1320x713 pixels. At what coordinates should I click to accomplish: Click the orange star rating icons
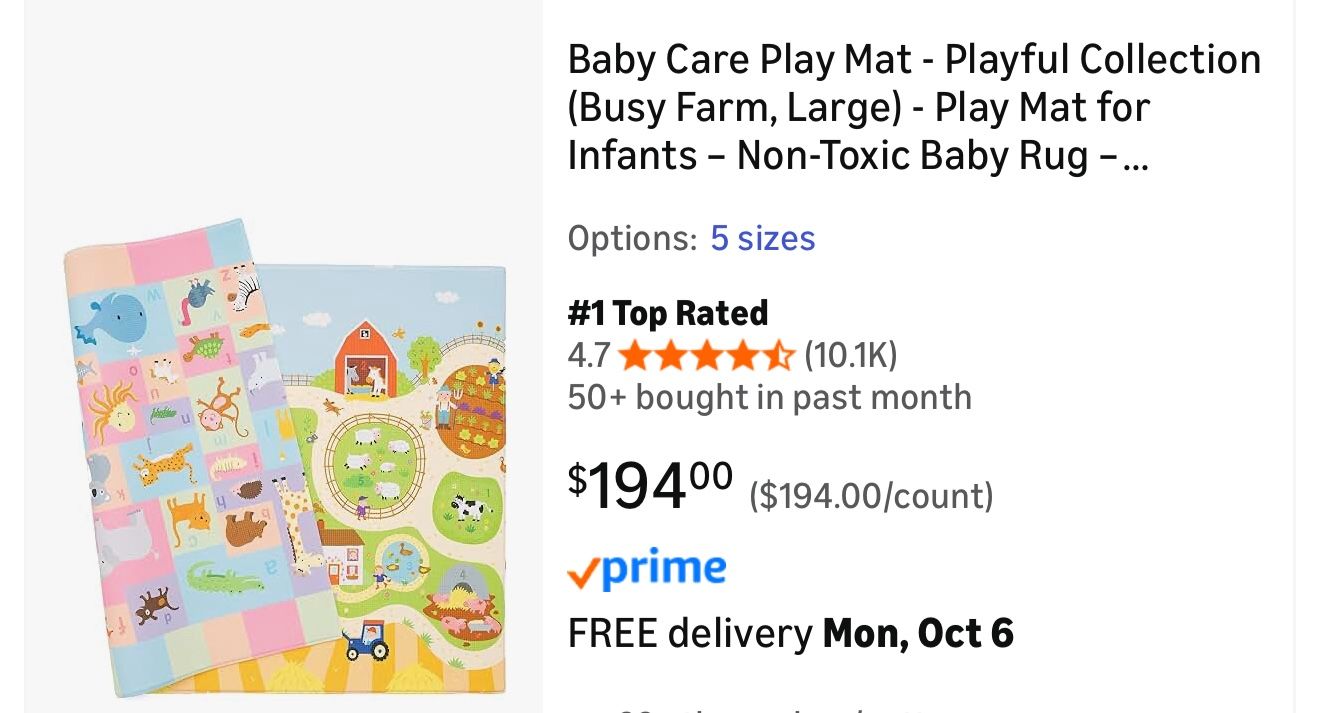707,355
